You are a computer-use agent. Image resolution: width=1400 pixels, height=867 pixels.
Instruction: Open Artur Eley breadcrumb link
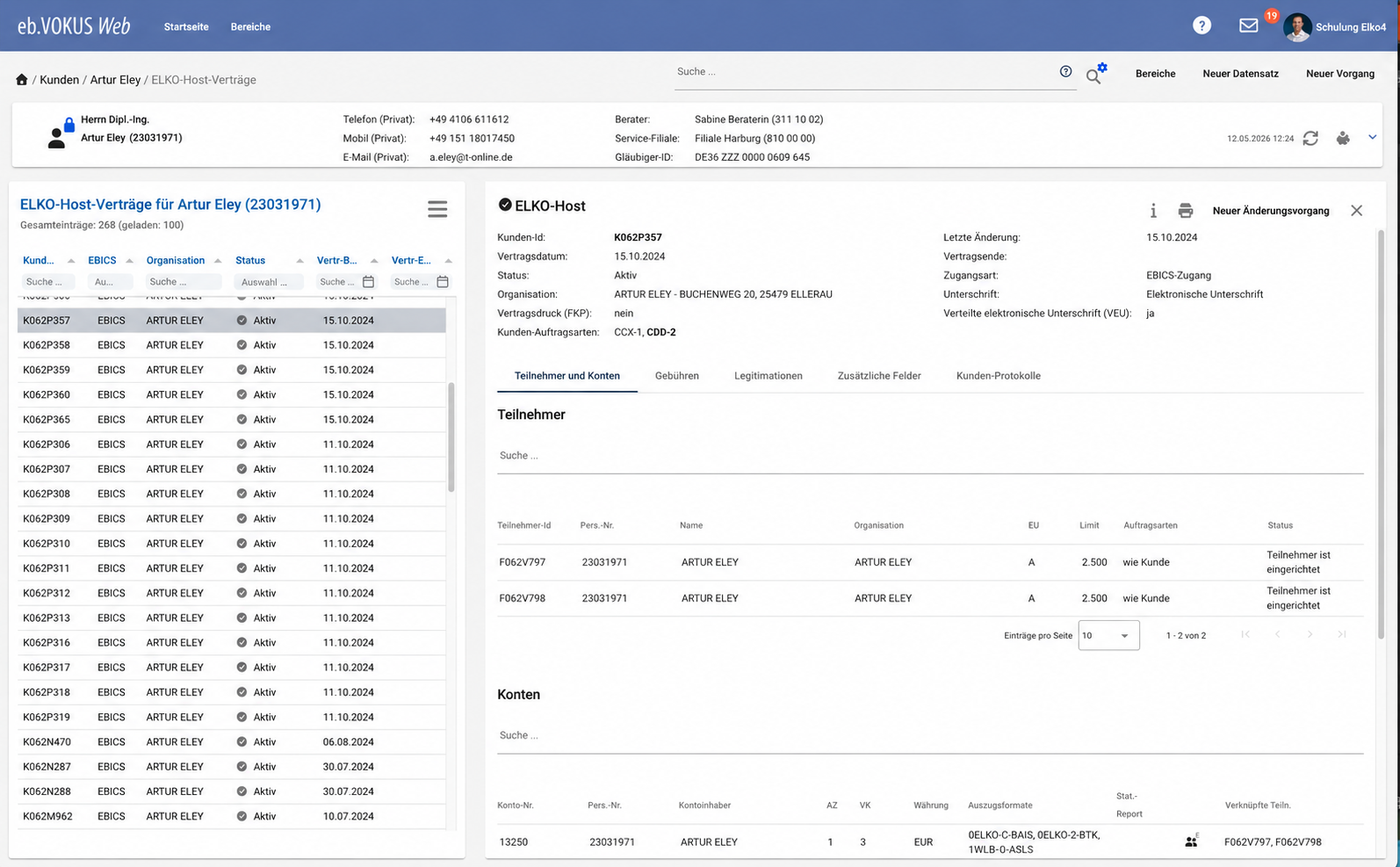115,79
